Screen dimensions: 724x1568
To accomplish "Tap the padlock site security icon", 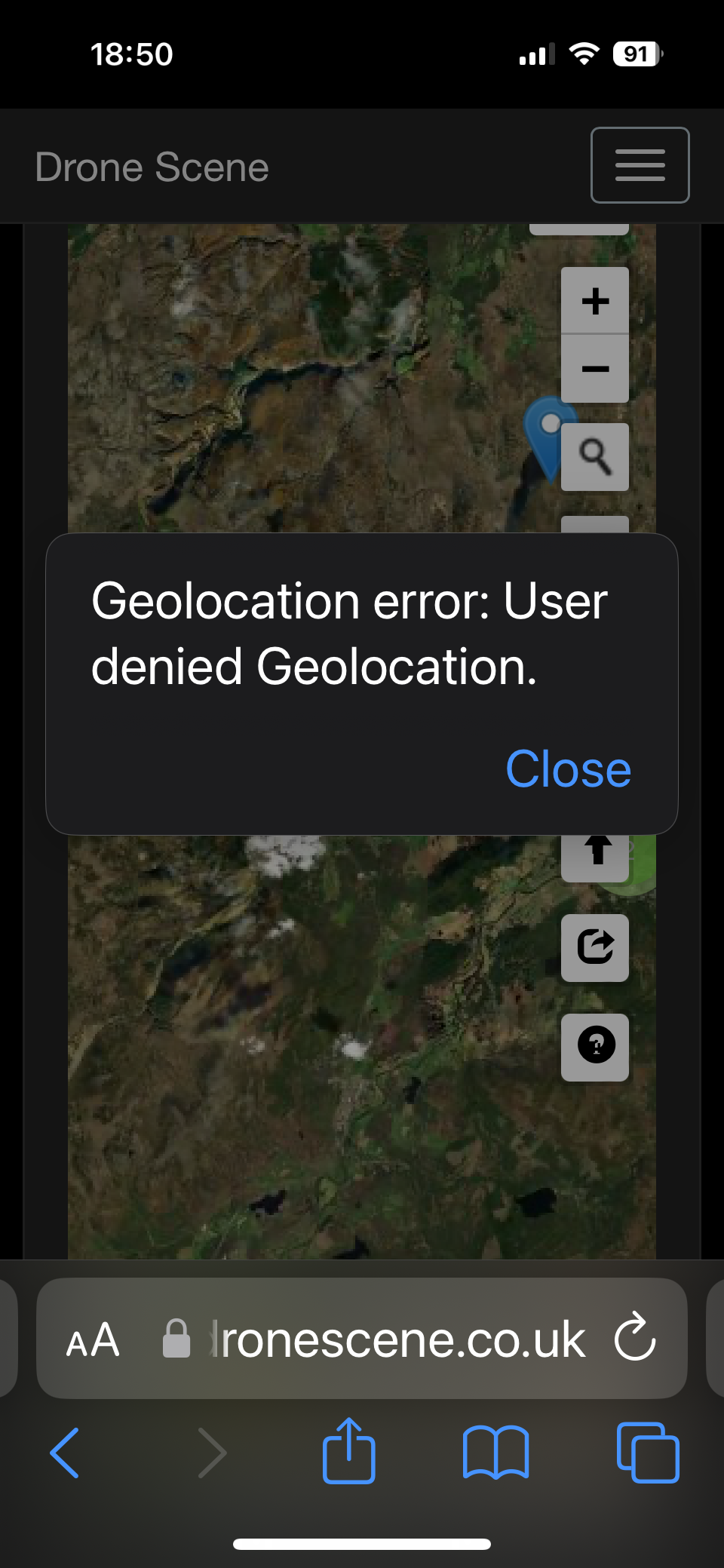I will pyautogui.click(x=176, y=1339).
